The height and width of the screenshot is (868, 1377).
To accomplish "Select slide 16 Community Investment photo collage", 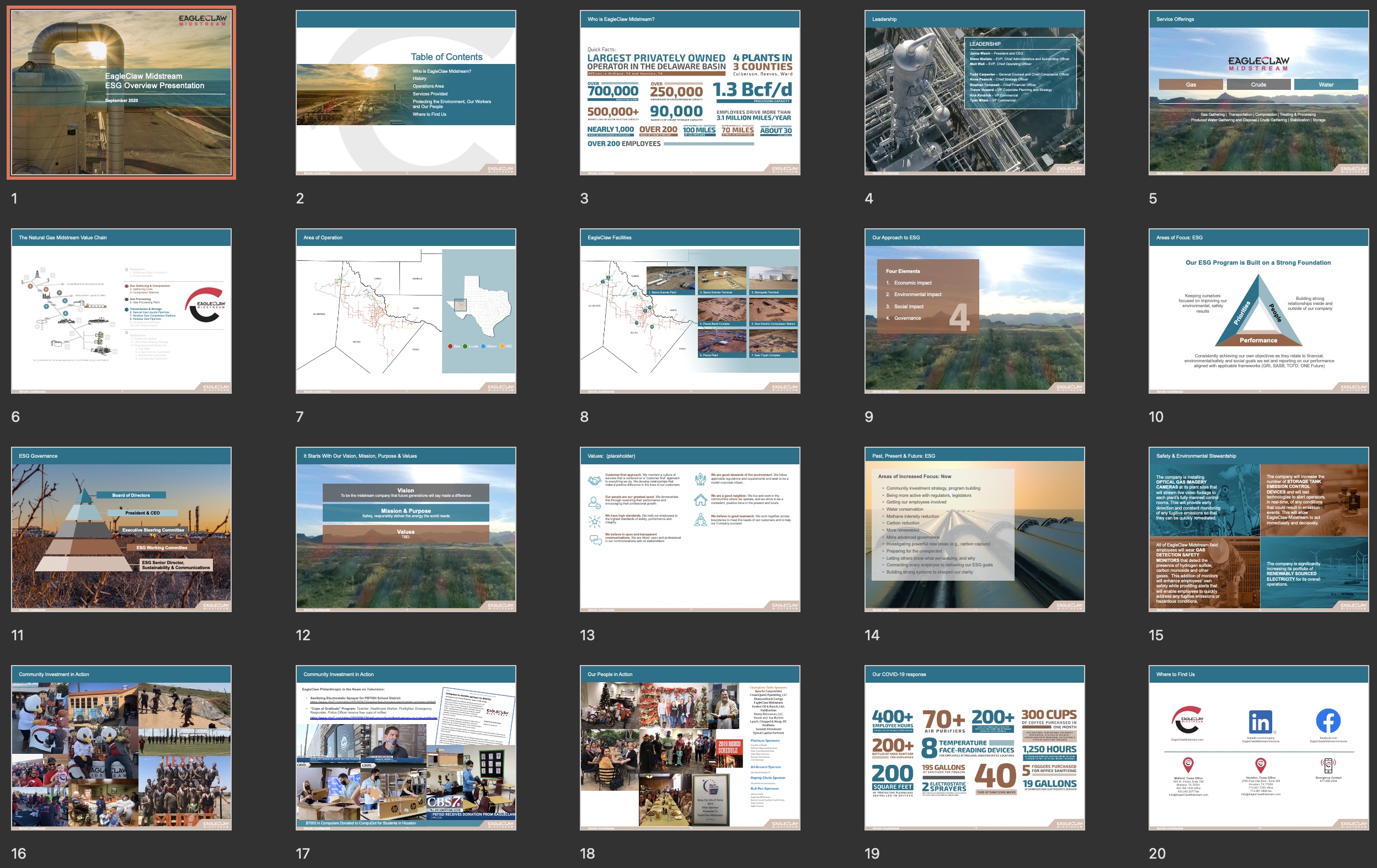I will 121,747.
